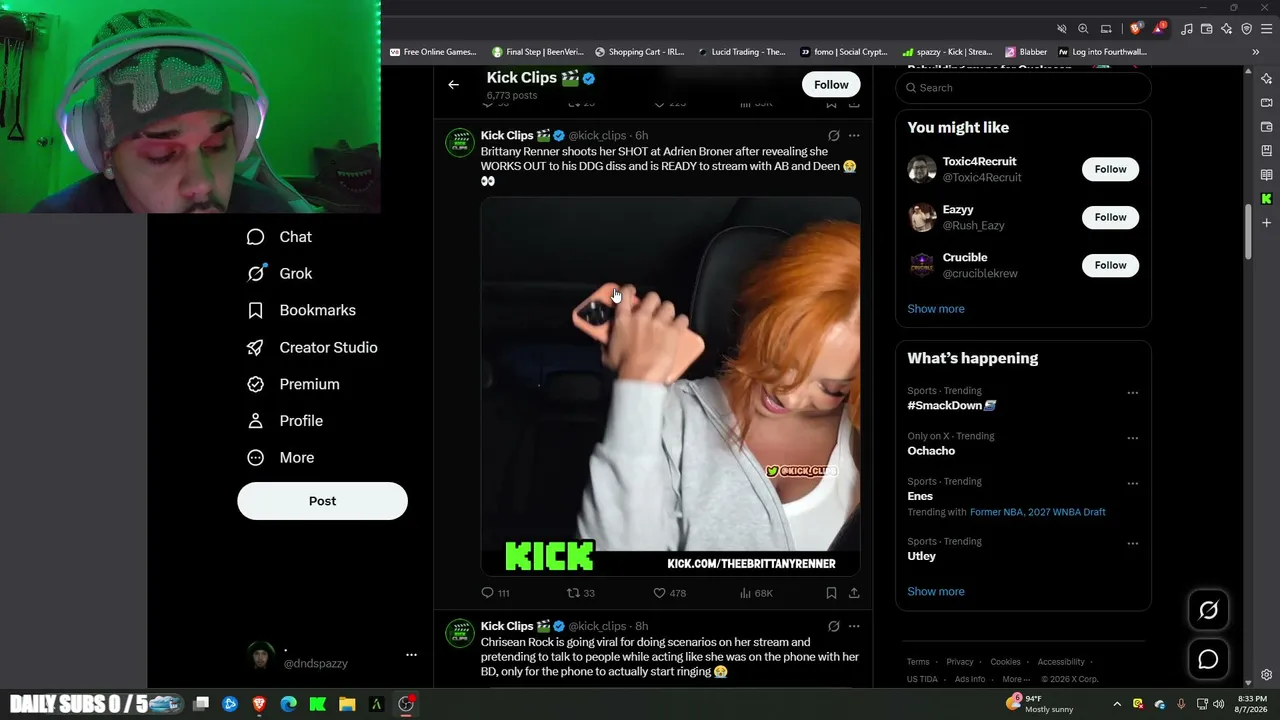Image resolution: width=1280 pixels, height=720 pixels.
Task: Click the X search field
Action: click(x=1023, y=88)
